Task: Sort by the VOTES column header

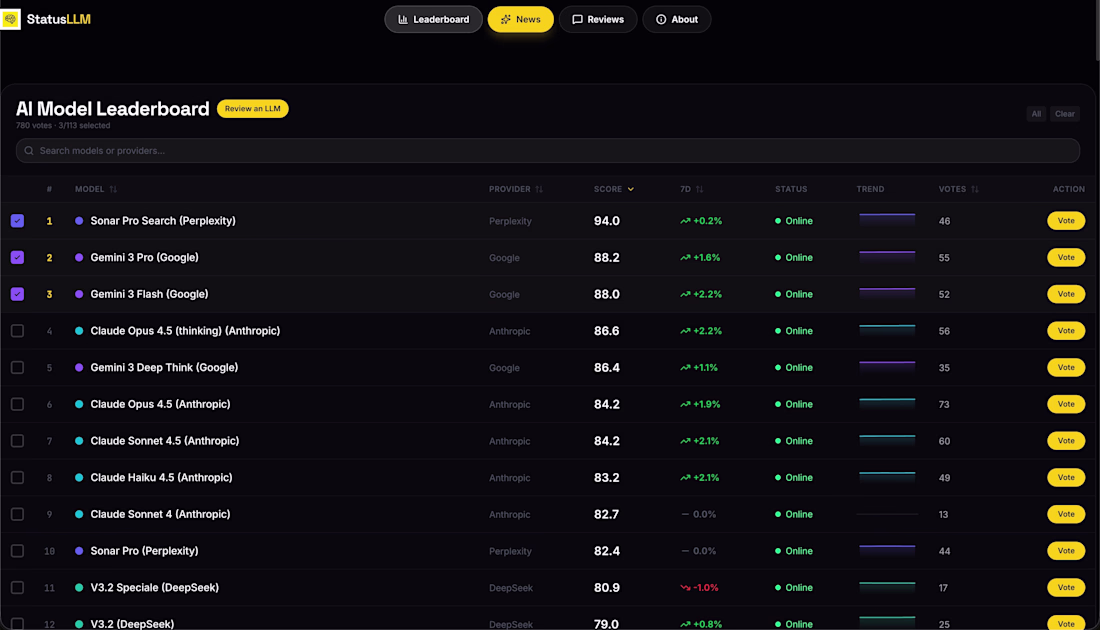Action: [x=958, y=189]
